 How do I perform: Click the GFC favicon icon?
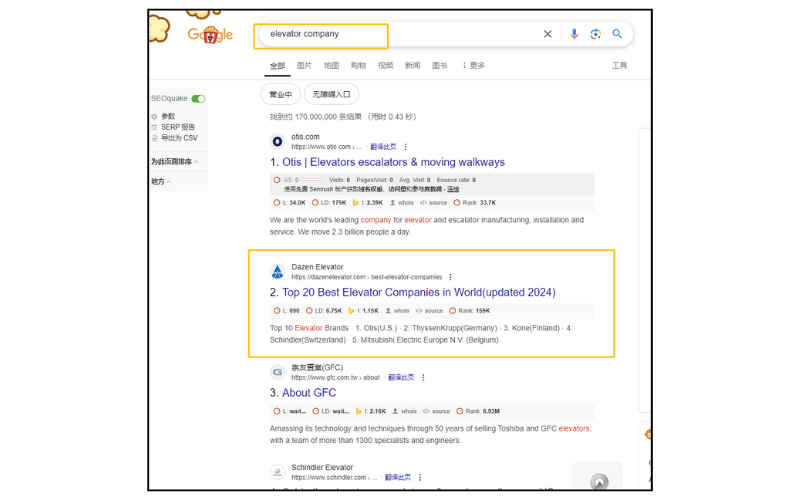[x=277, y=372]
